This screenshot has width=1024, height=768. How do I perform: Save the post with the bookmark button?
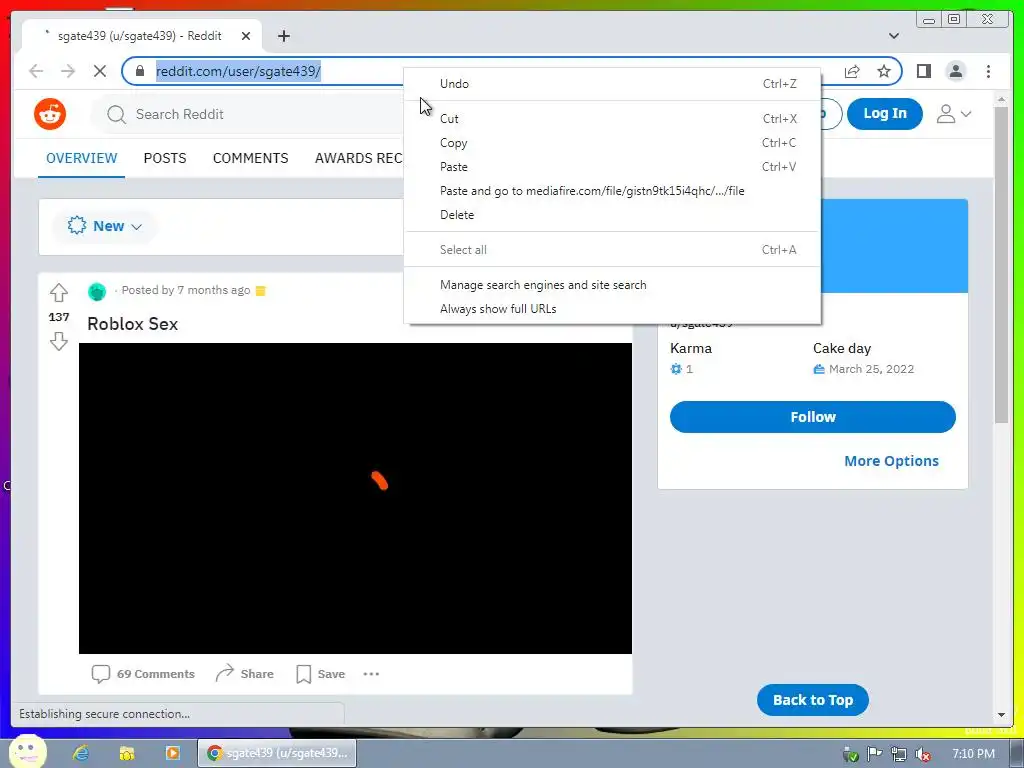(320, 674)
